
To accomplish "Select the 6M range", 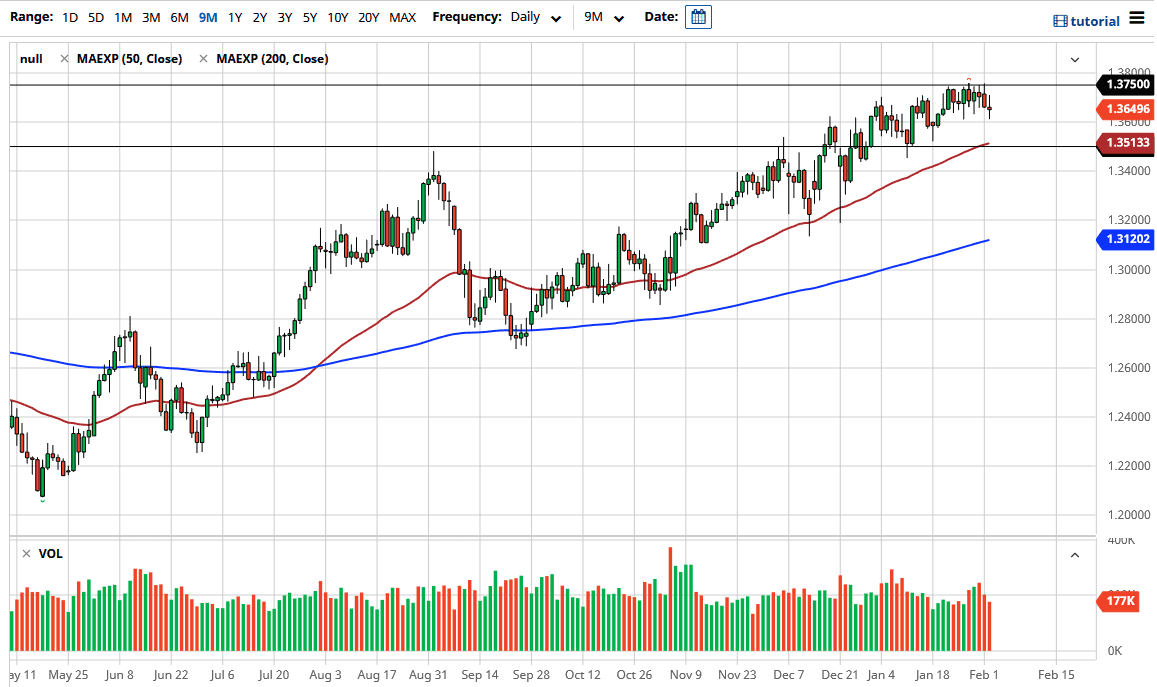I will (x=179, y=17).
